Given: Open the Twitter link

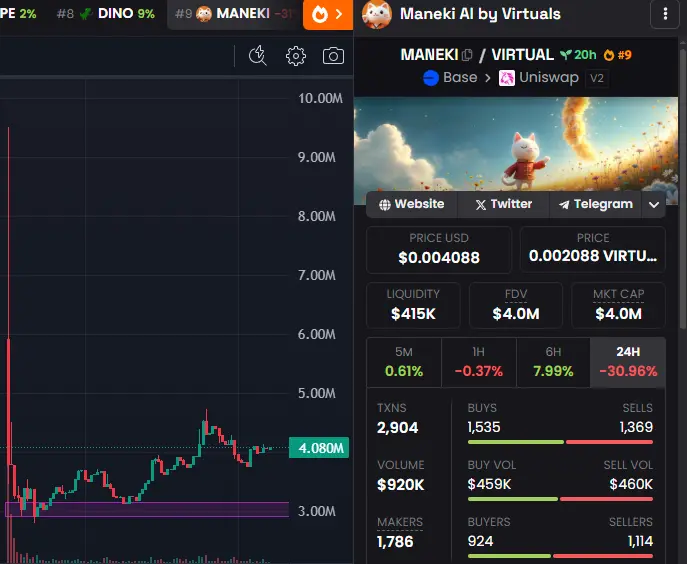Looking at the screenshot, I should point(503,204).
